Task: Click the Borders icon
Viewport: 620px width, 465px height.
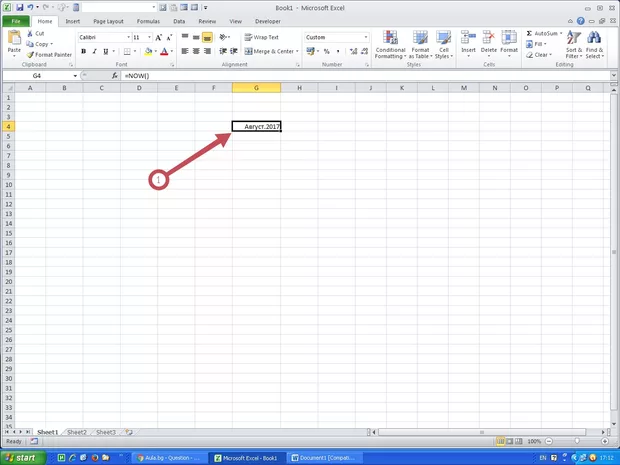Action: (127, 51)
